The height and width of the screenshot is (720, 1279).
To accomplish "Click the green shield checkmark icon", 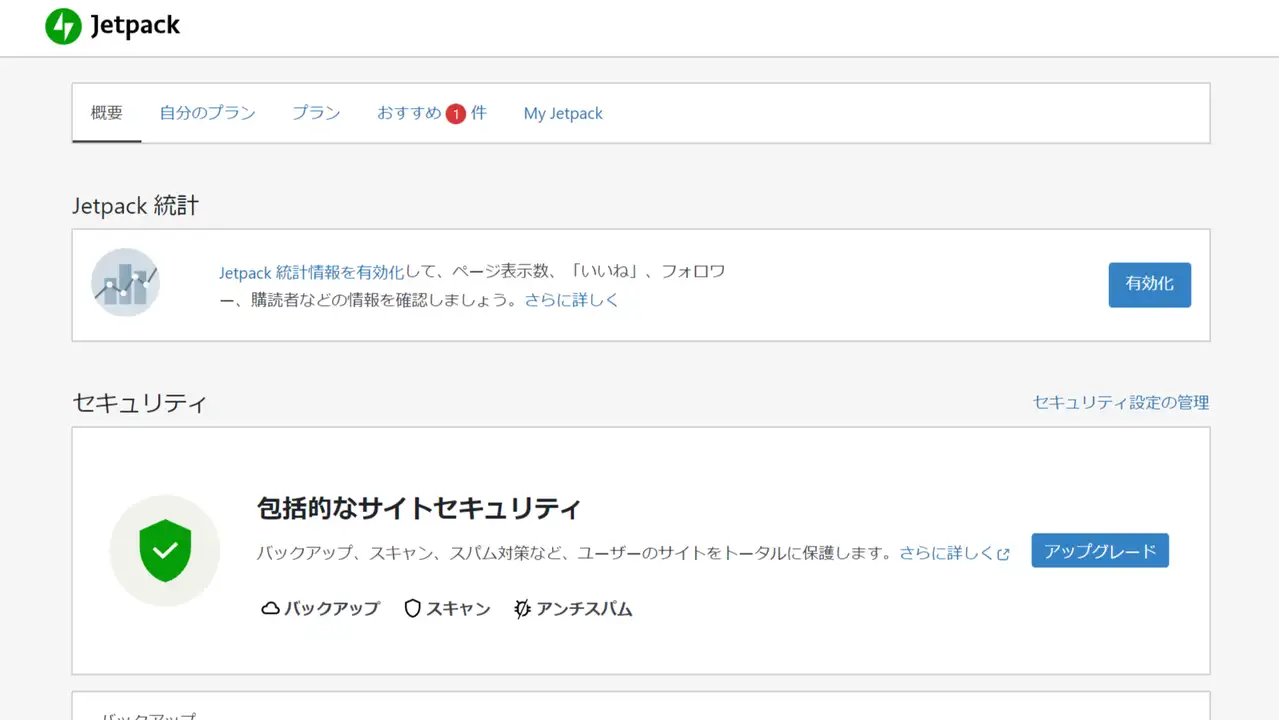I will (x=165, y=550).
